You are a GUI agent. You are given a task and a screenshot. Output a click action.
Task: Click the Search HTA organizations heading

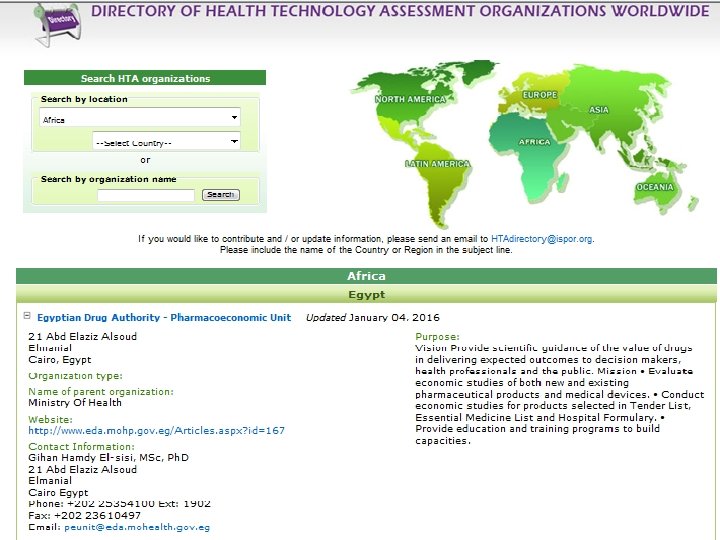click(x=145, y=78)
